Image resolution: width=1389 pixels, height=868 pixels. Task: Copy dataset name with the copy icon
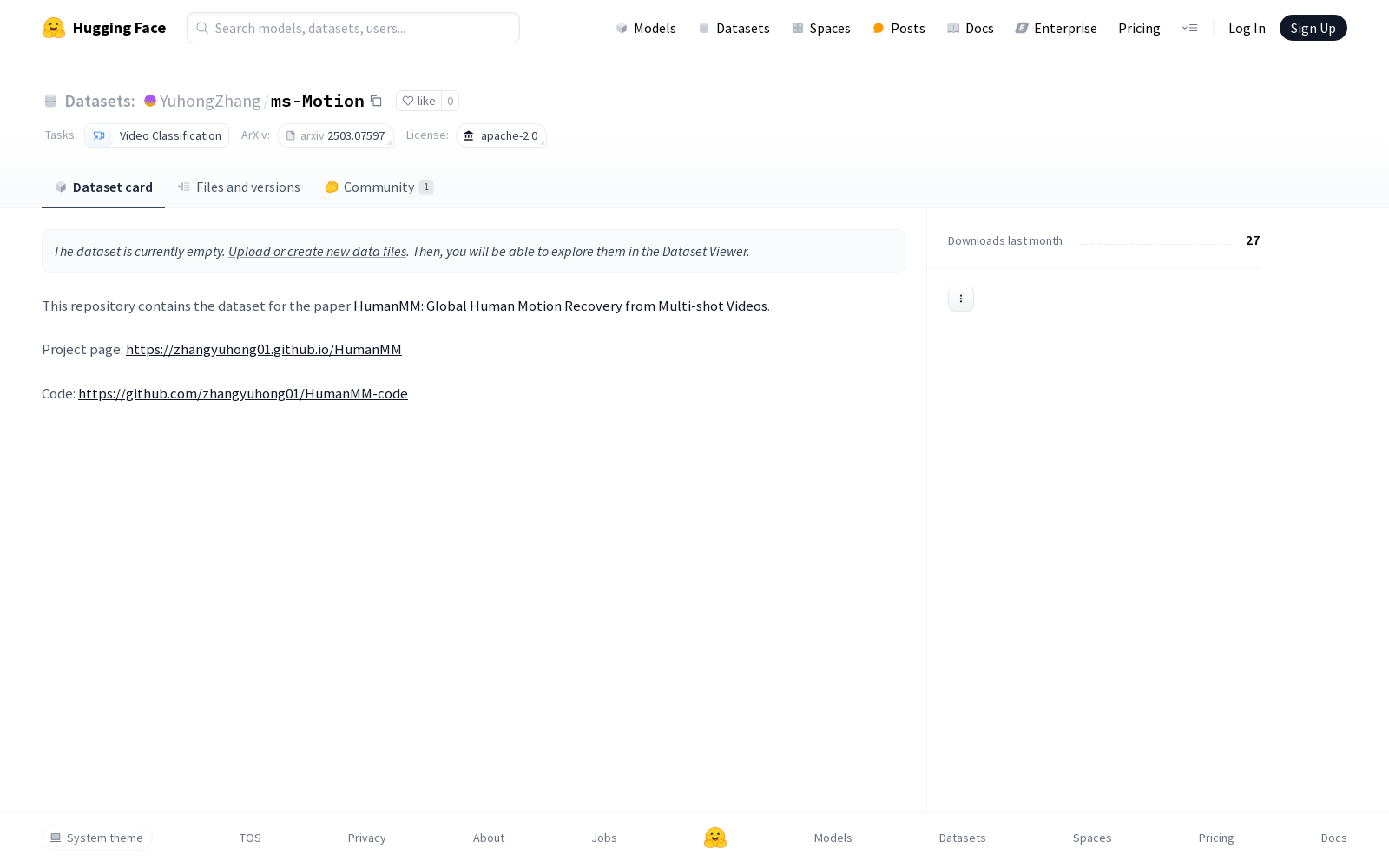pos(376,101)
